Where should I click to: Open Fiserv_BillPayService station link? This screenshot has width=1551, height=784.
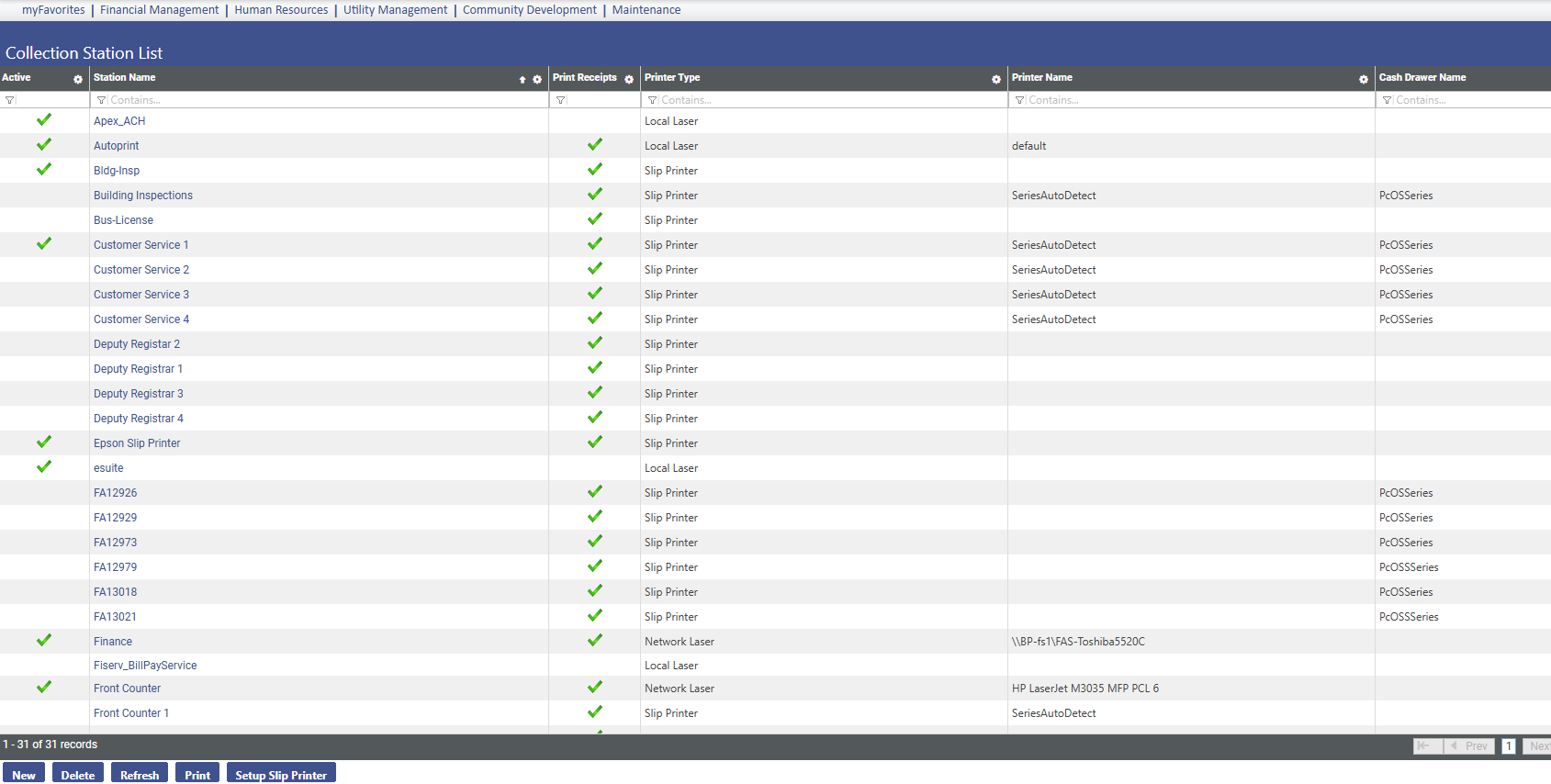(145, 666)
